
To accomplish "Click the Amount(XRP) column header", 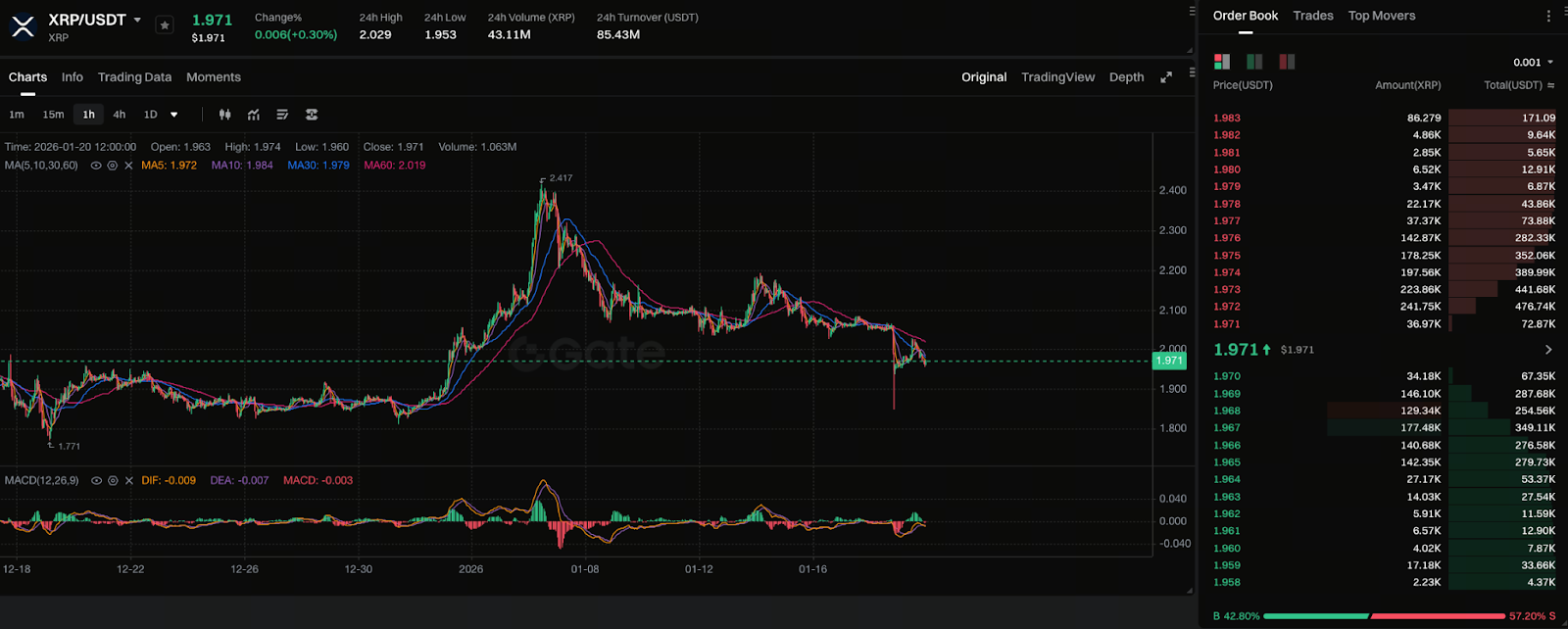I will click(1408, 85).
